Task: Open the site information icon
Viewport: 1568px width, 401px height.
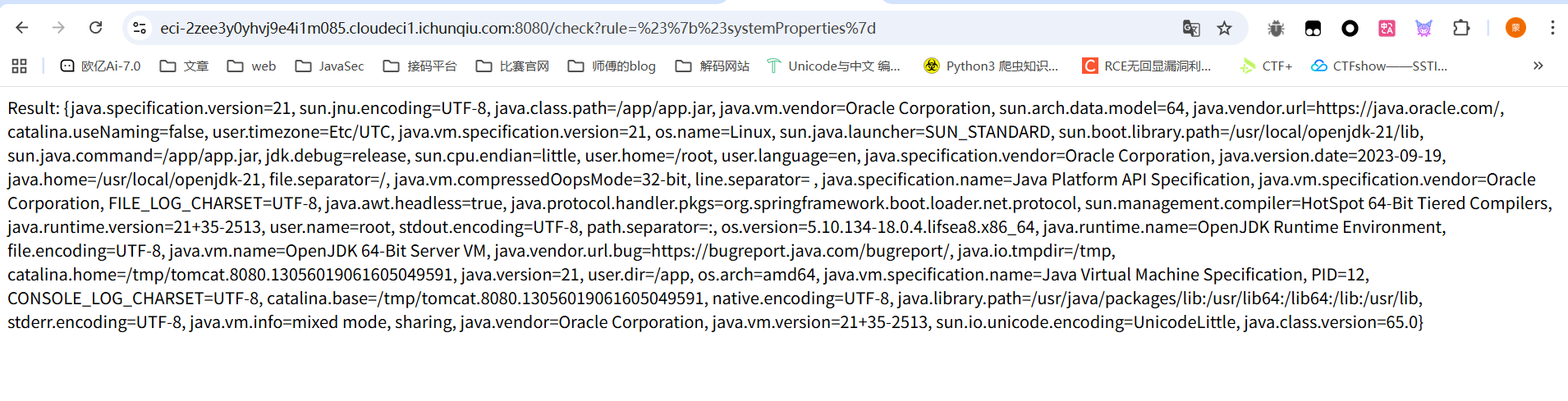Action: click(140, 28)
